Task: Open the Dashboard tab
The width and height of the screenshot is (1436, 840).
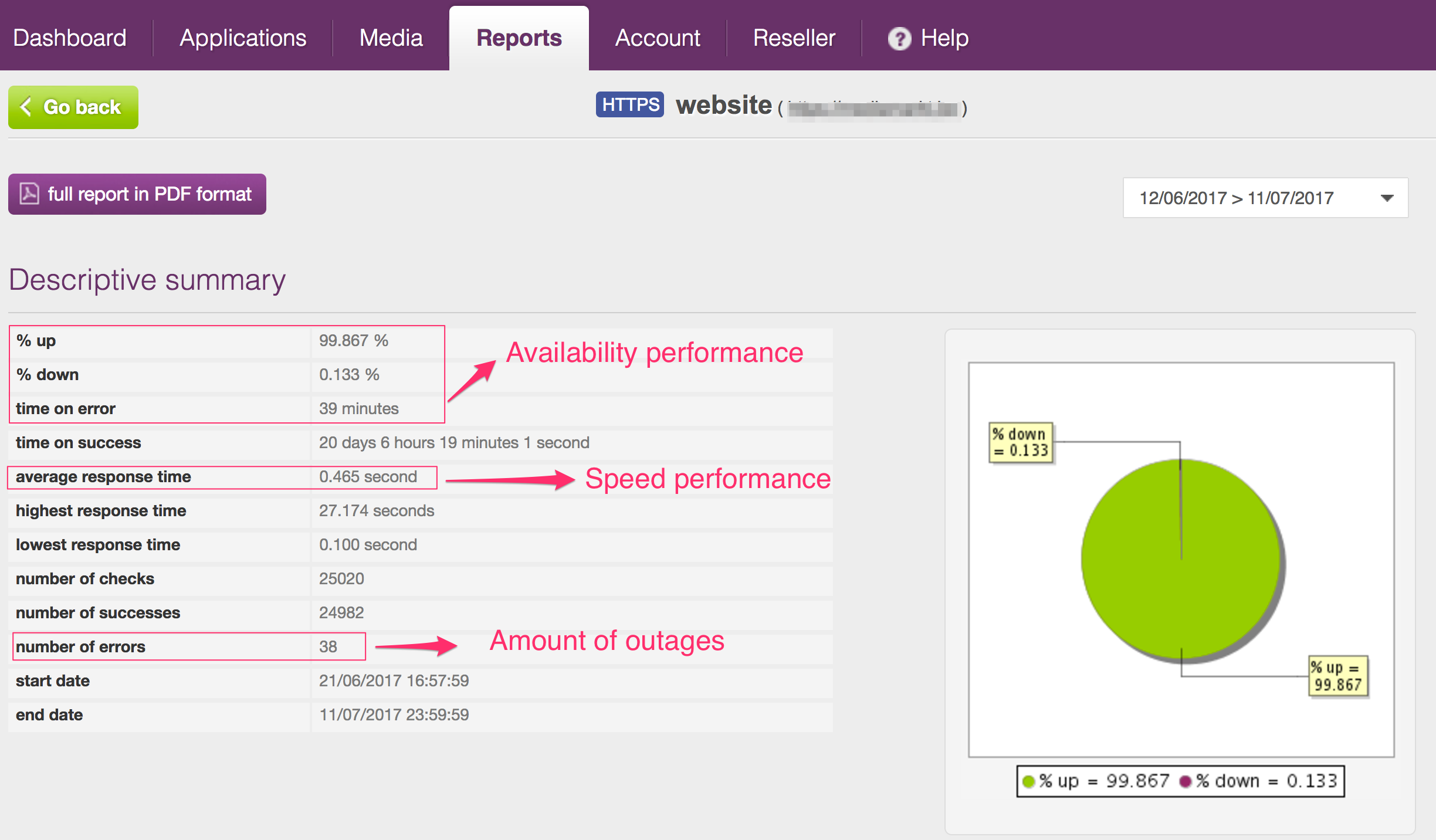Action: [x=70, y=38]
